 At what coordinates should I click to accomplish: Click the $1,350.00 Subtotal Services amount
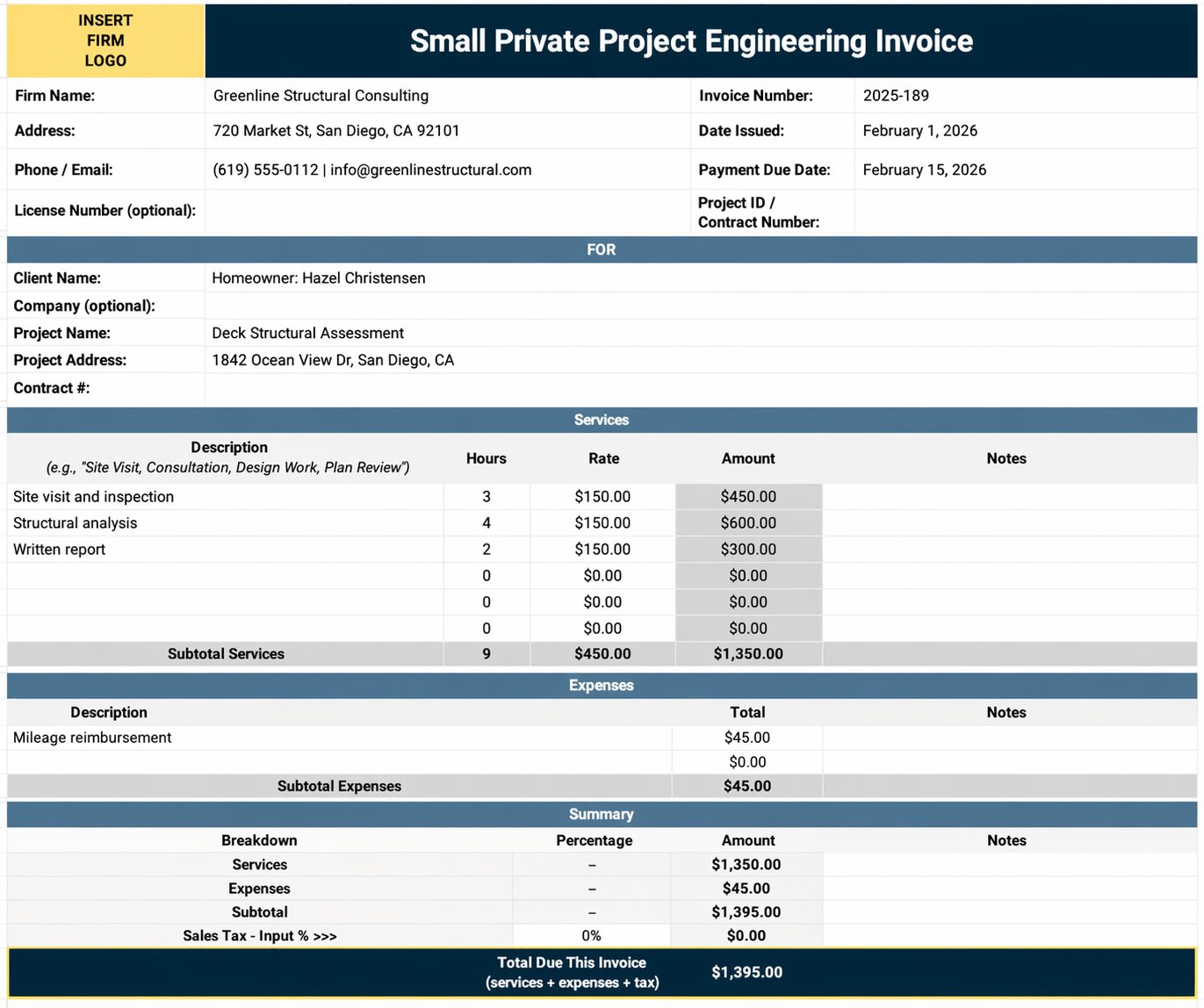(748, 654)
